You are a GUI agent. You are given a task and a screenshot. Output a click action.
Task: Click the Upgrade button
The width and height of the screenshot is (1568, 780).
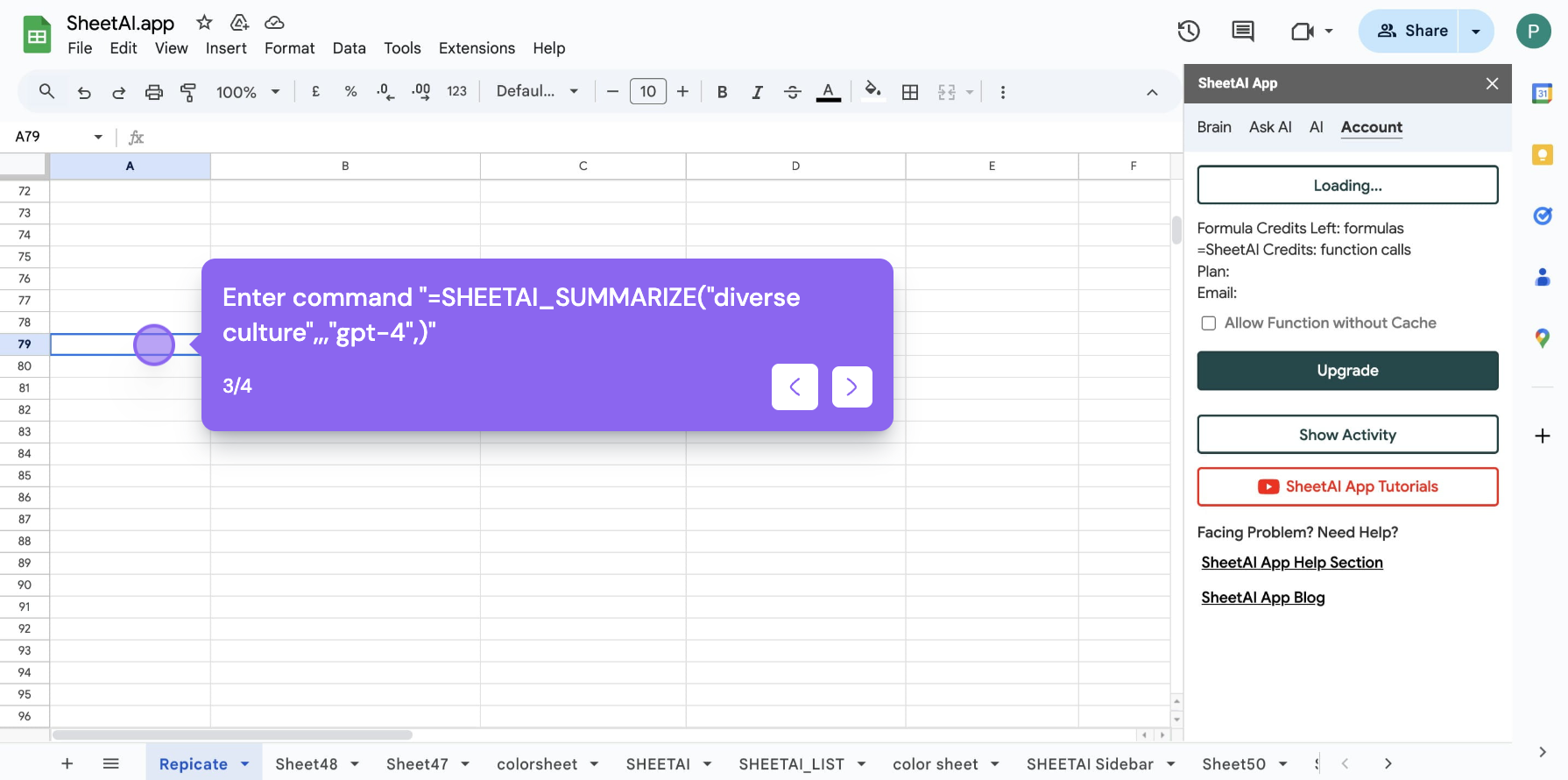coord(1347,371)
